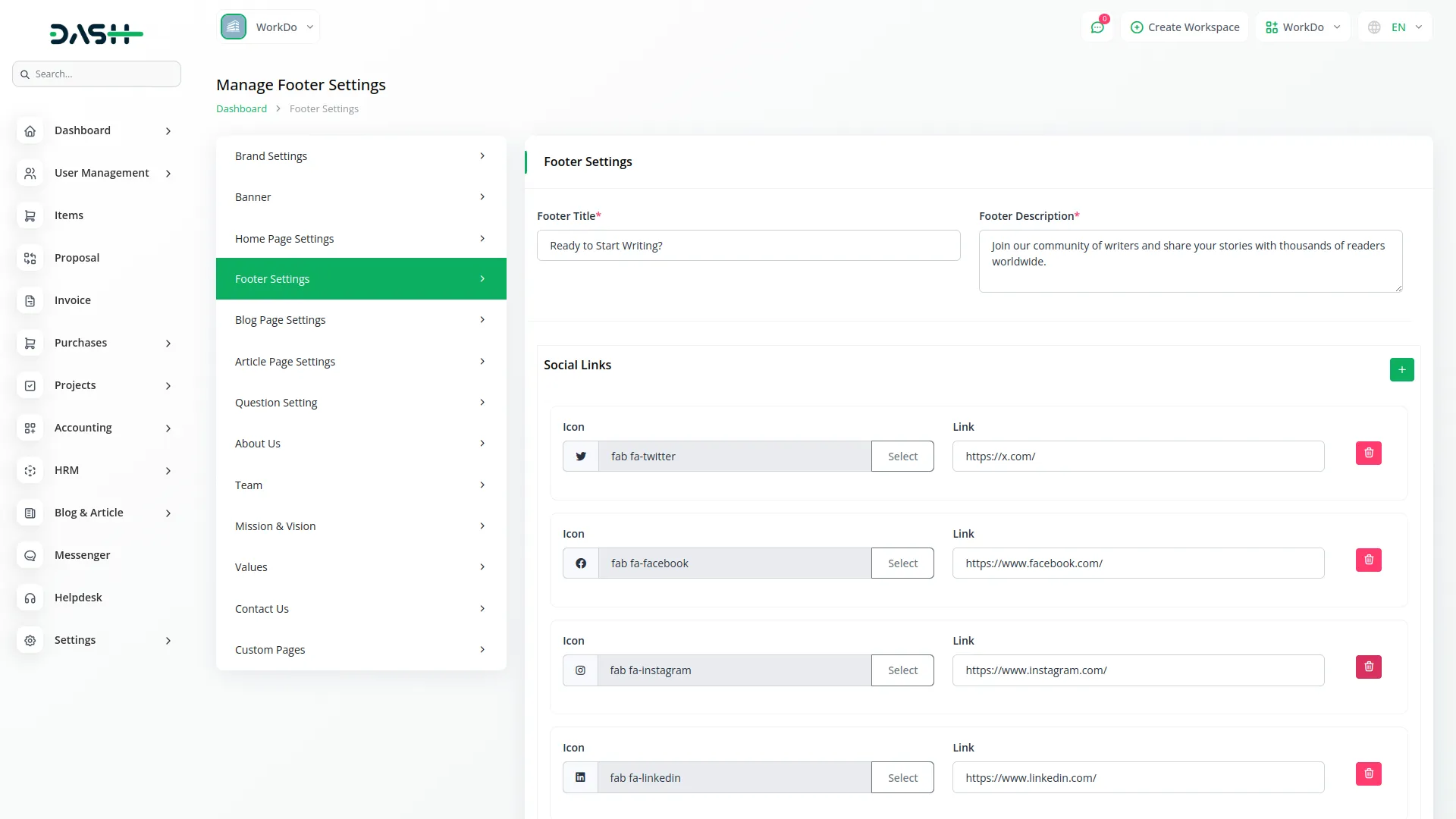Screen dimensions: 1456x819
Task: Click the DASH logo
Action: pyautogui.click(x=96, y=34)
